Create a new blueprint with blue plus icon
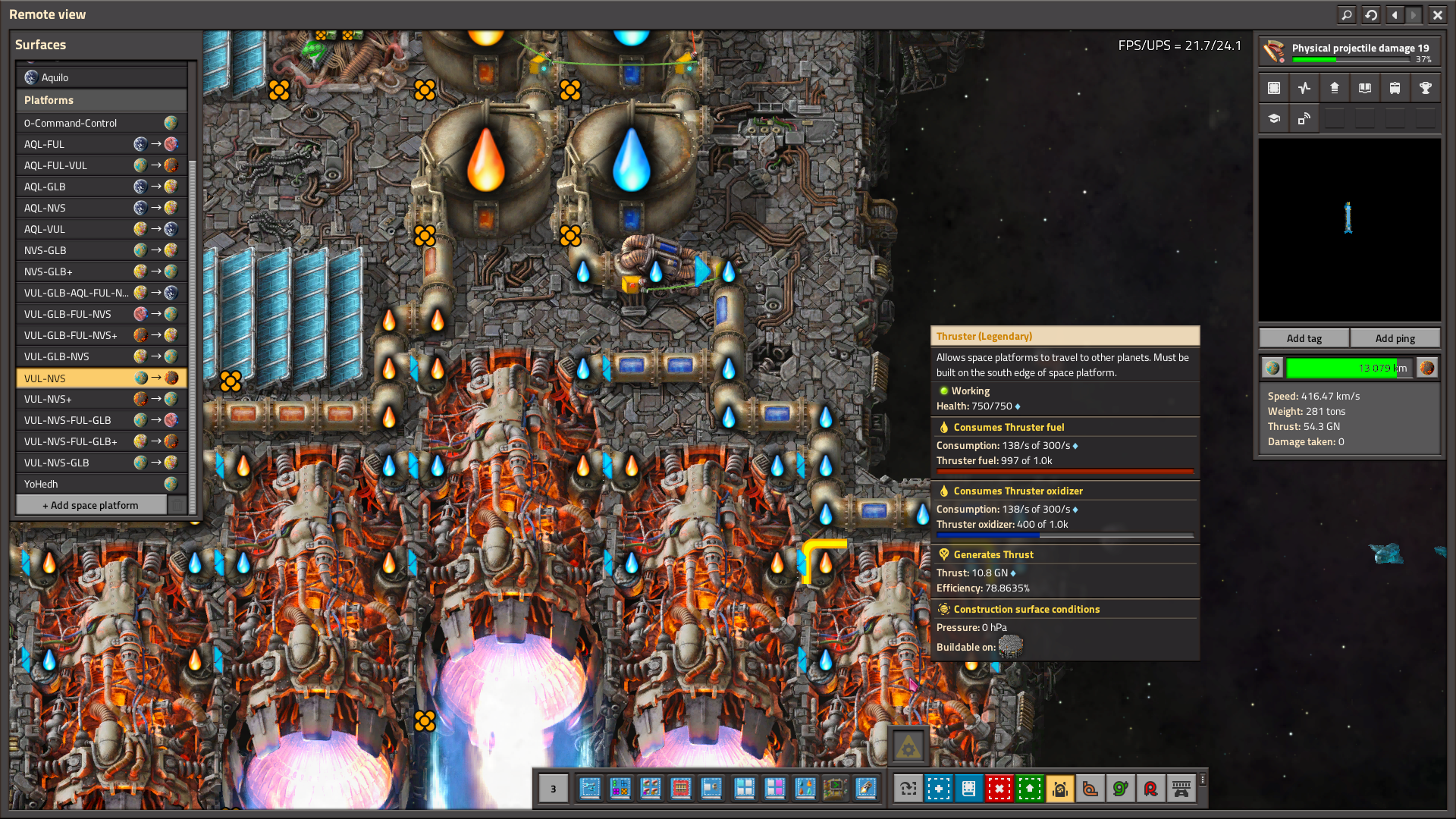1456x819 pixels. point(939,789)
